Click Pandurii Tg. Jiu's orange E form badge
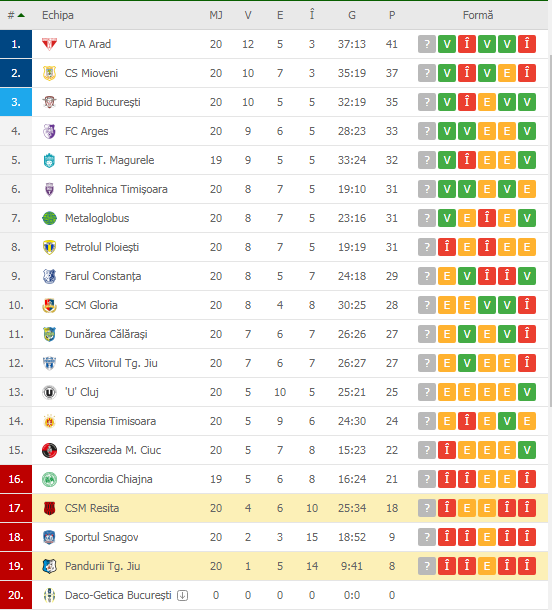Viewport: 552px width, 610px height. click(487, 566)
